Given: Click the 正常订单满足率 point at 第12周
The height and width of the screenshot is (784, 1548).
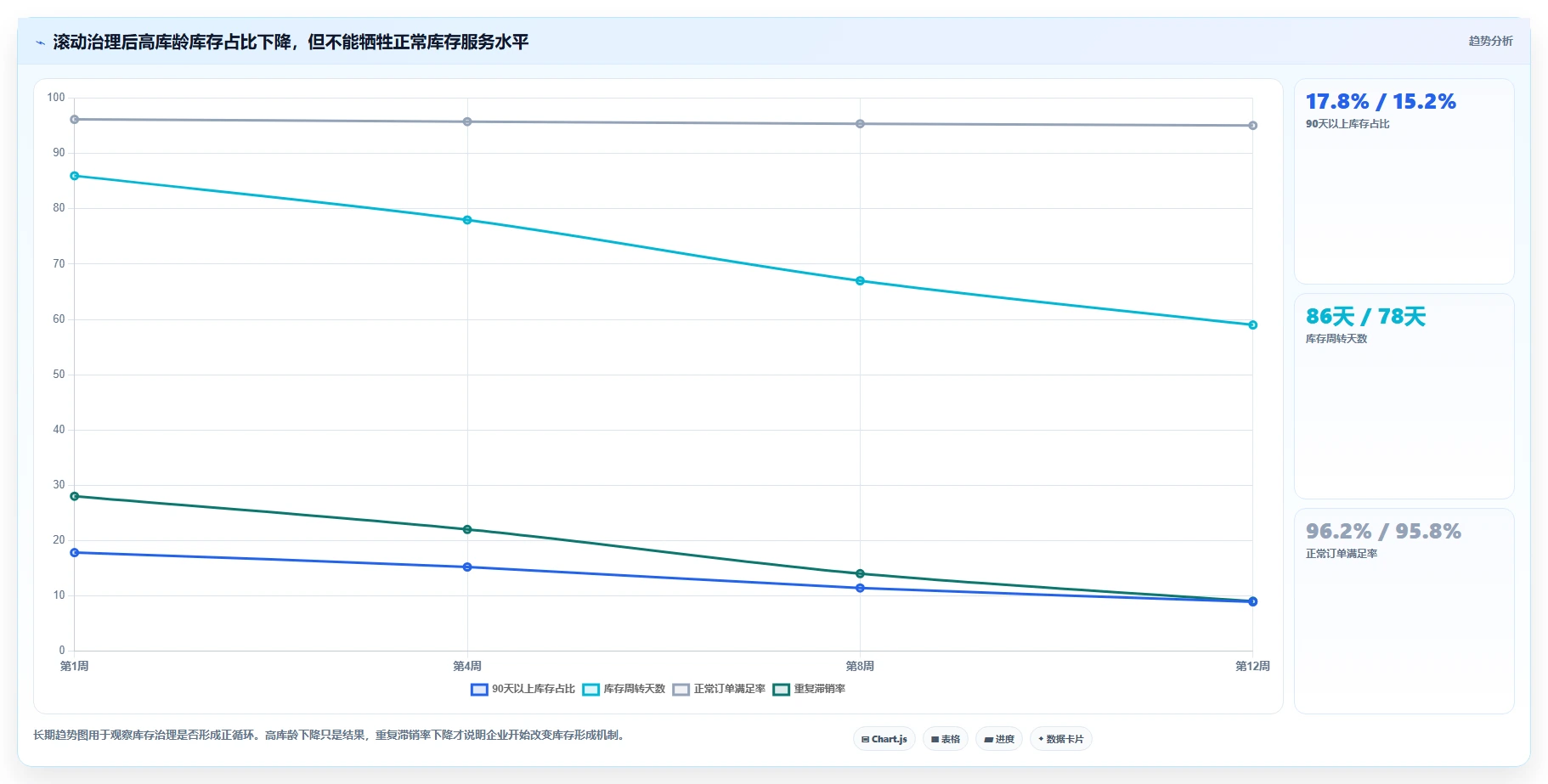Looking at the screenshot, I should point(1252,126).
